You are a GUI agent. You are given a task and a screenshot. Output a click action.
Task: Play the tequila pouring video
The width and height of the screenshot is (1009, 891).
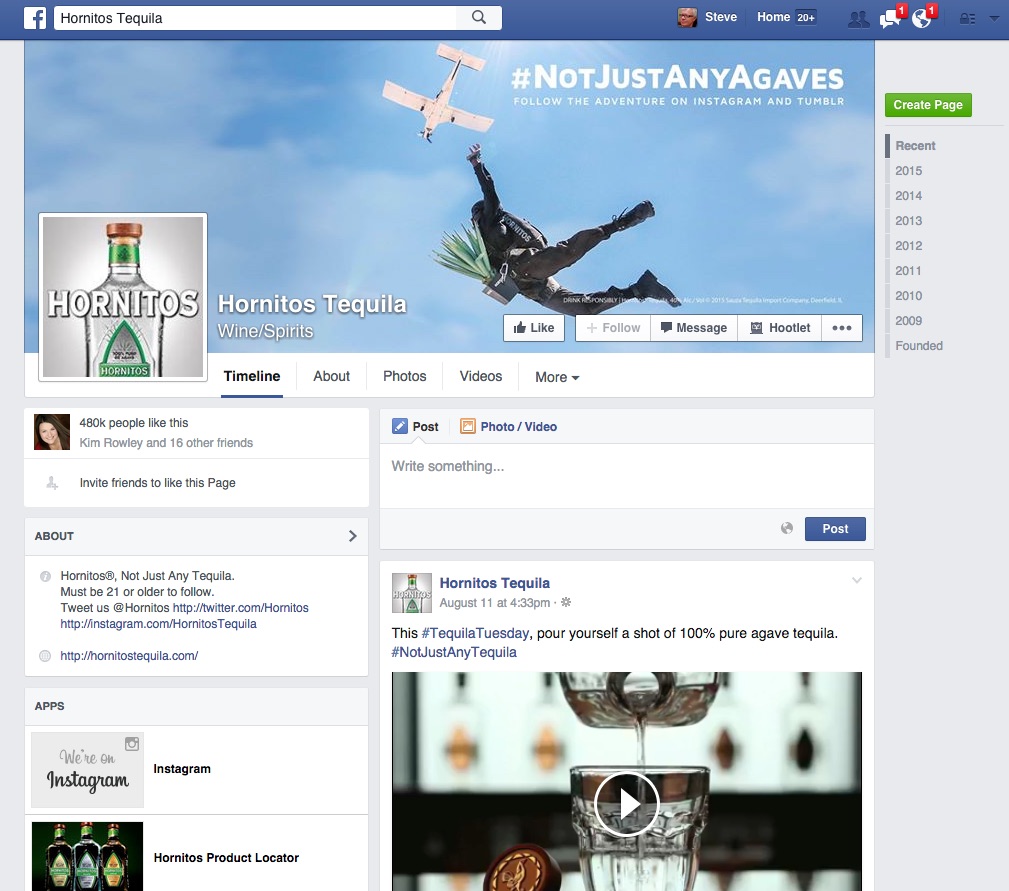[626, 804]
